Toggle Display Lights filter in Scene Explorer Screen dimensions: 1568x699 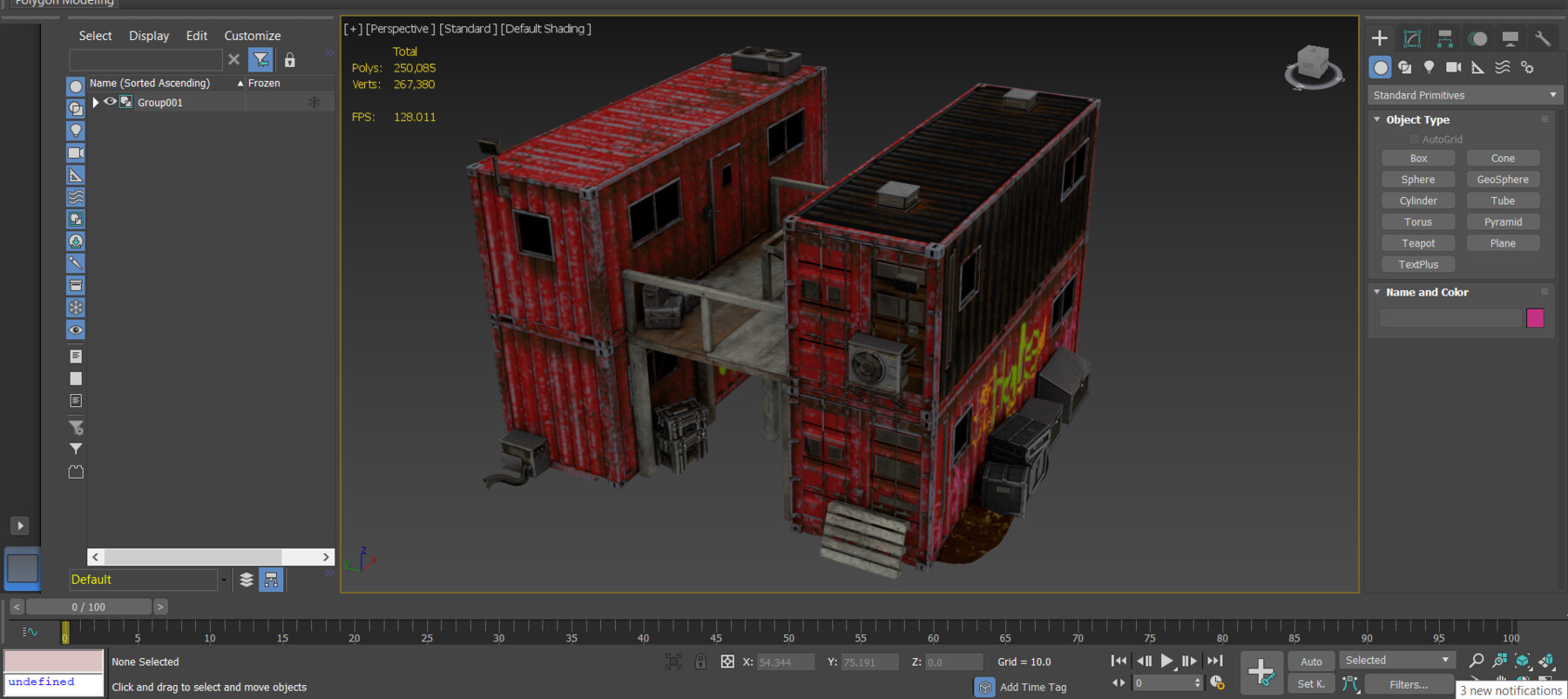76,131
